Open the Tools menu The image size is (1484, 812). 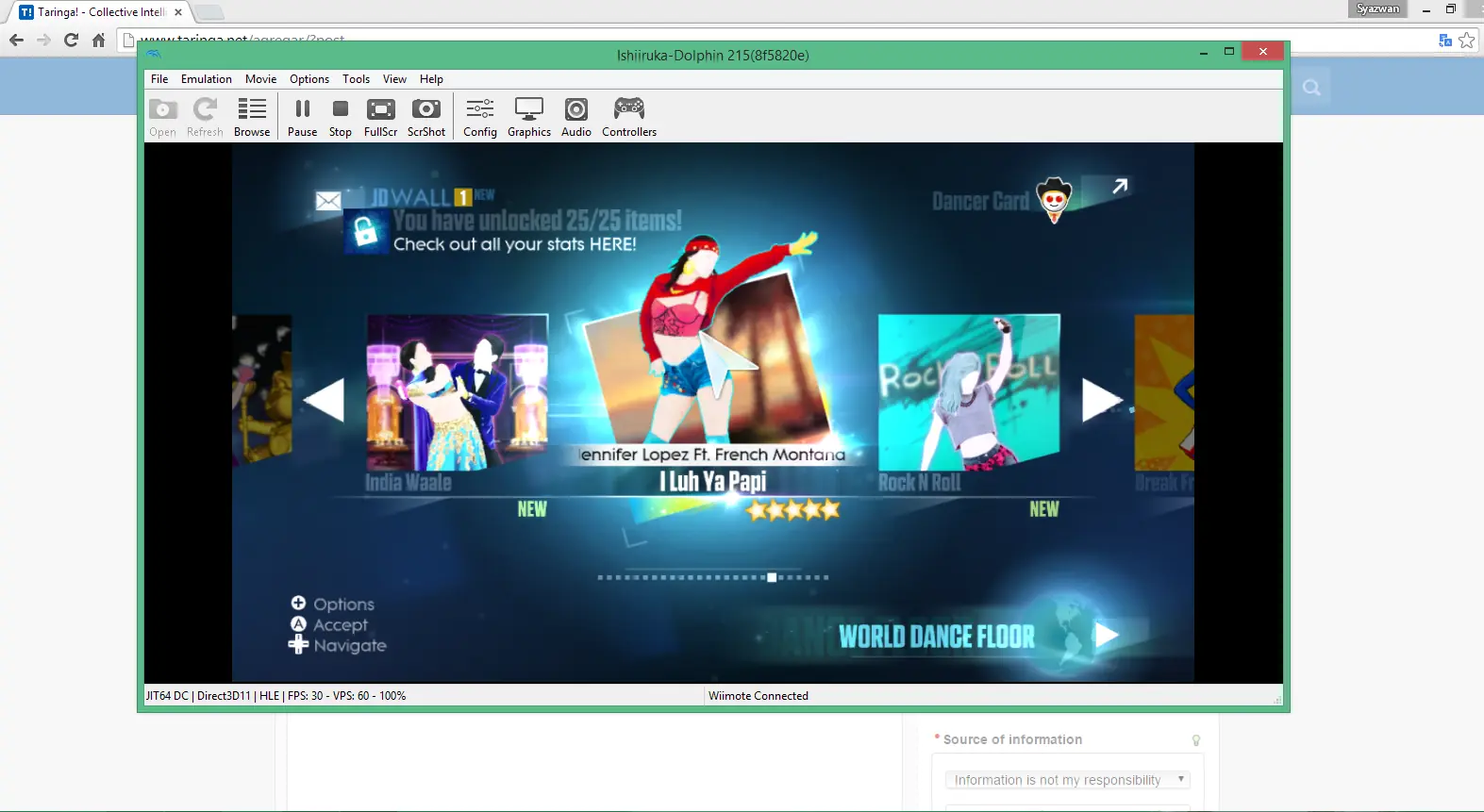point(356,79)
